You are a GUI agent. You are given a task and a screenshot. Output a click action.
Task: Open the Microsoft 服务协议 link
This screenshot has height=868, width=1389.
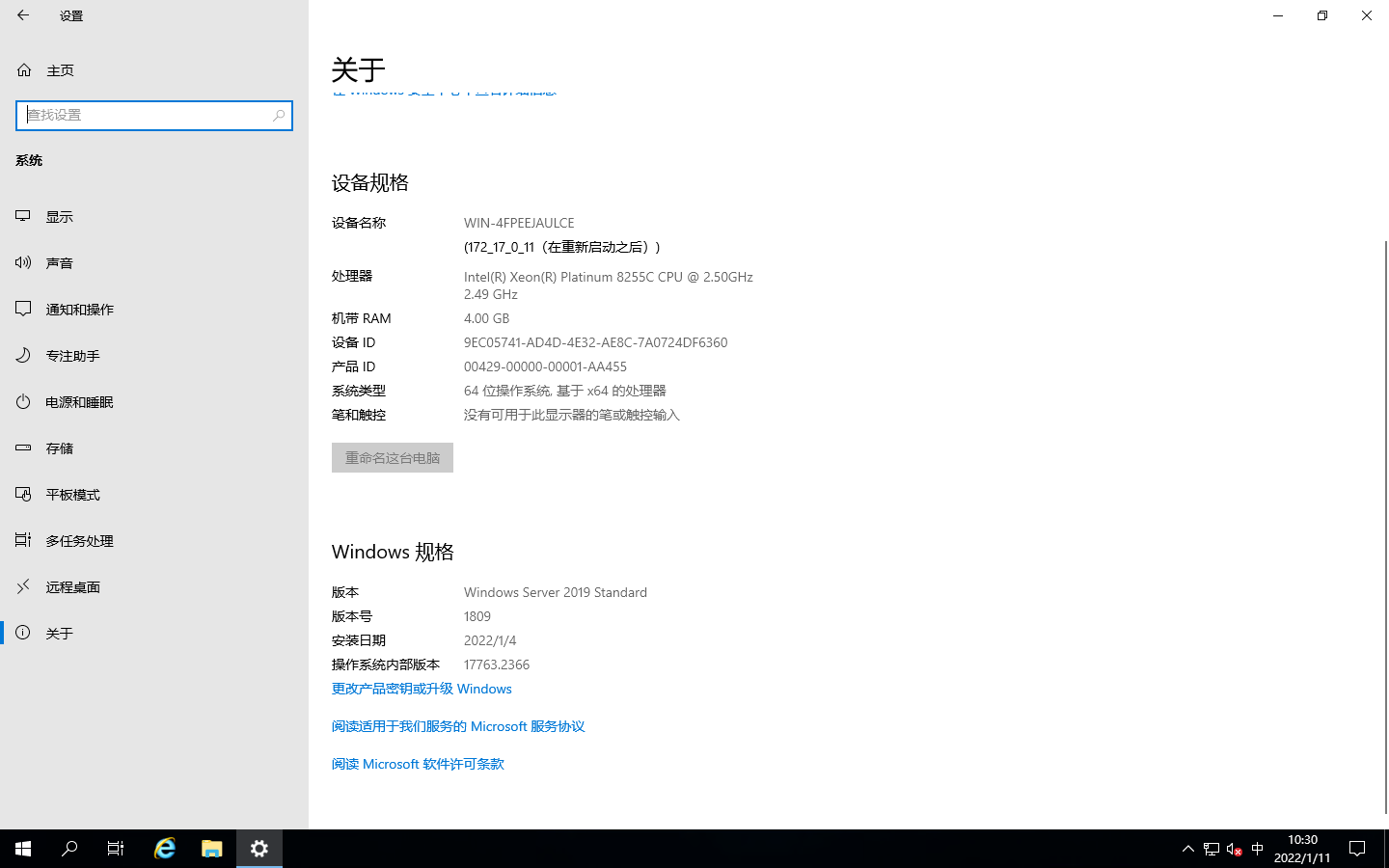pyautogui.click(x=458, y=726)
